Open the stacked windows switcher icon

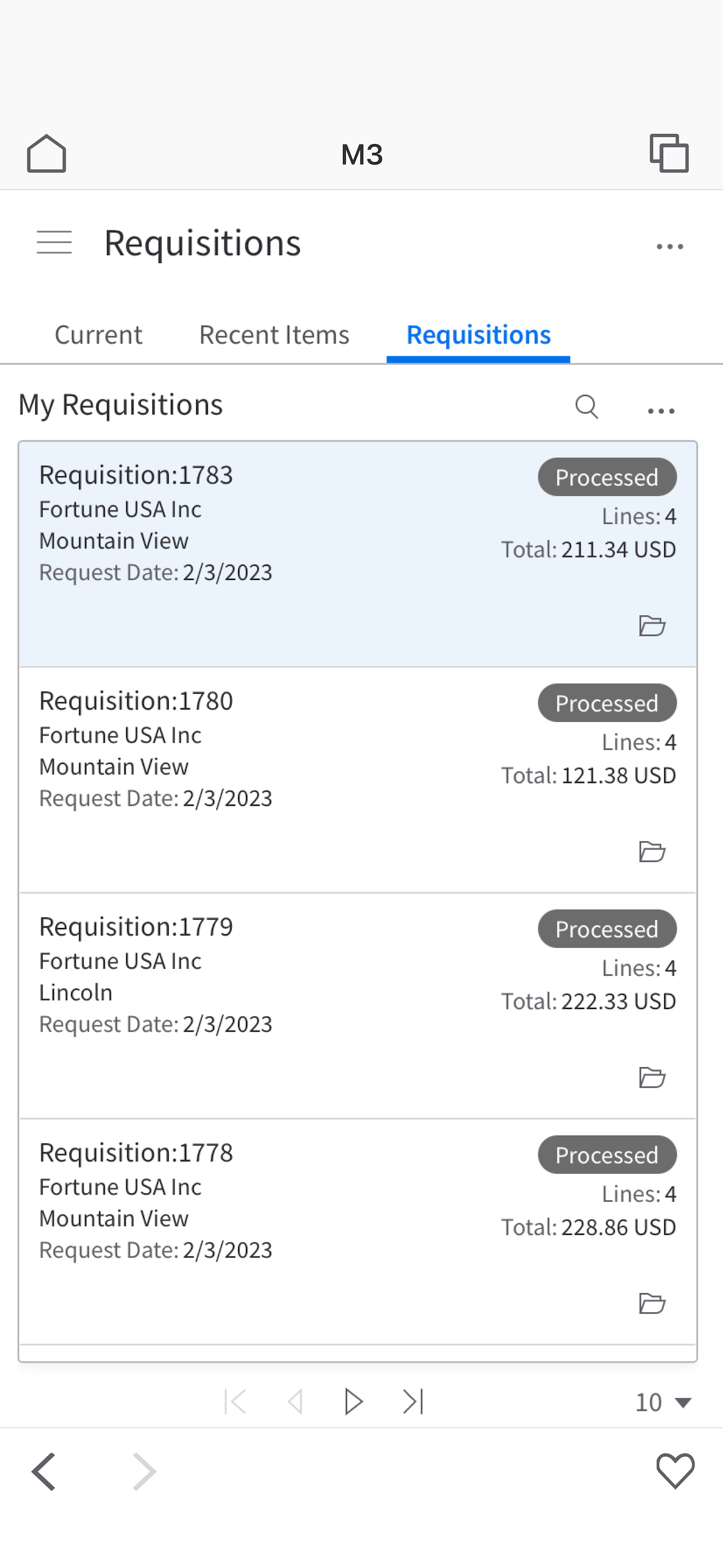coord(669,154)
